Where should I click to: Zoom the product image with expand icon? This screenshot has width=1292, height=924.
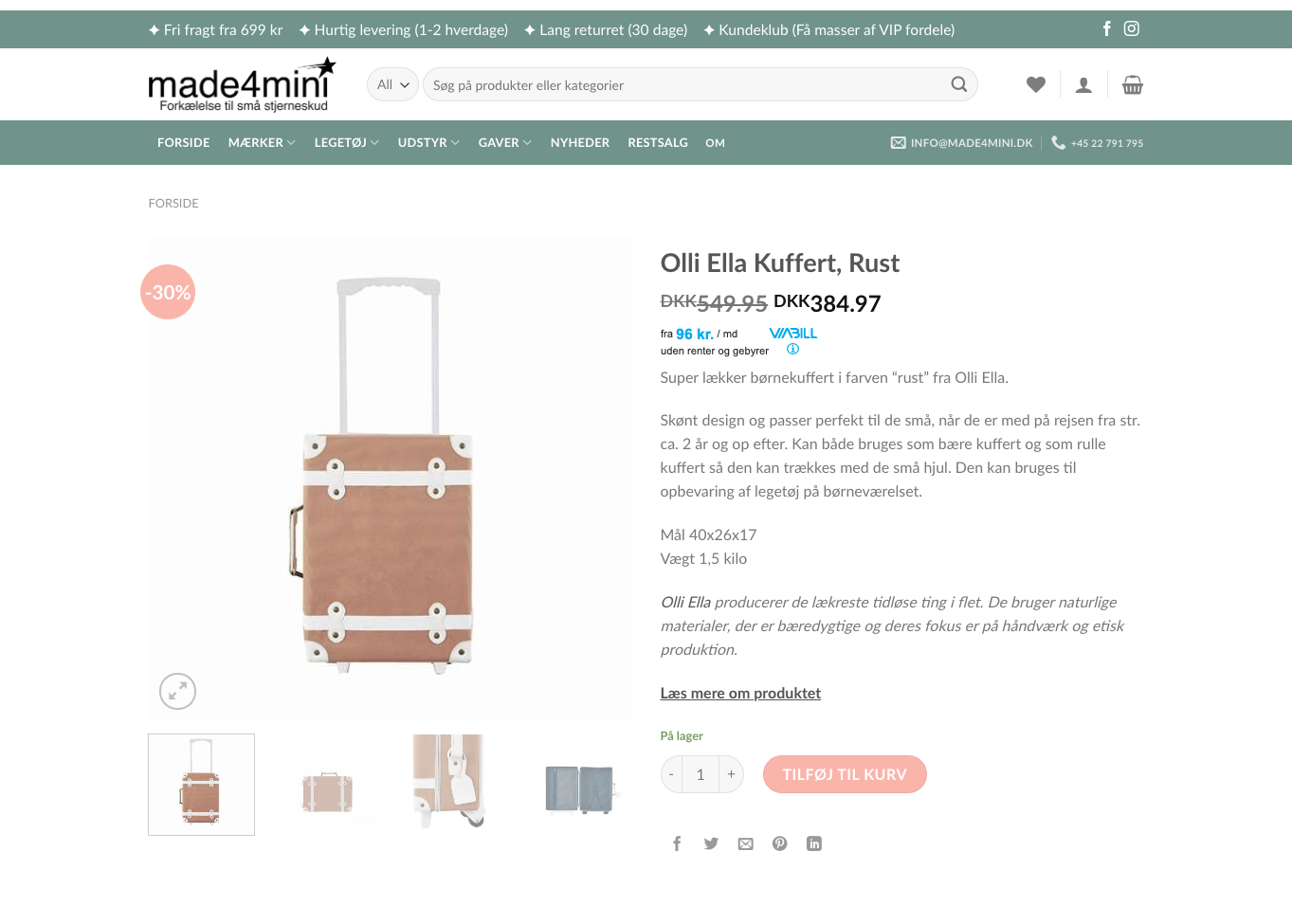pyautogui.click(x=177, y=691)
